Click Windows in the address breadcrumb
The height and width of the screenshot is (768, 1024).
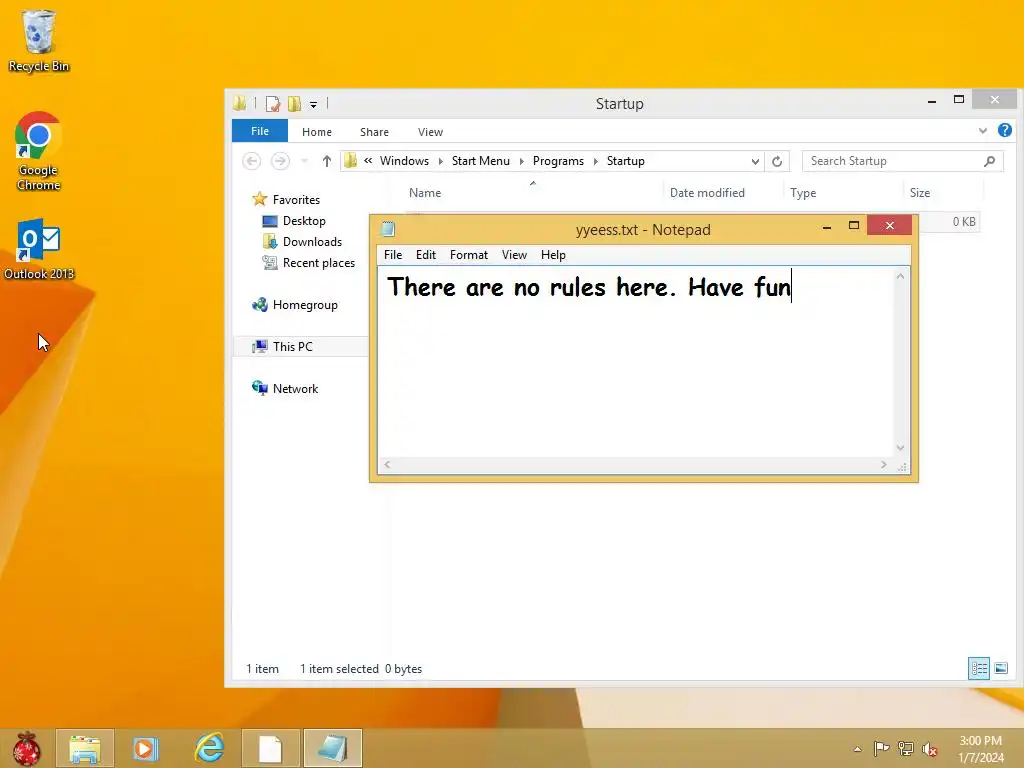pyautogui.click(x=404, y=161)
